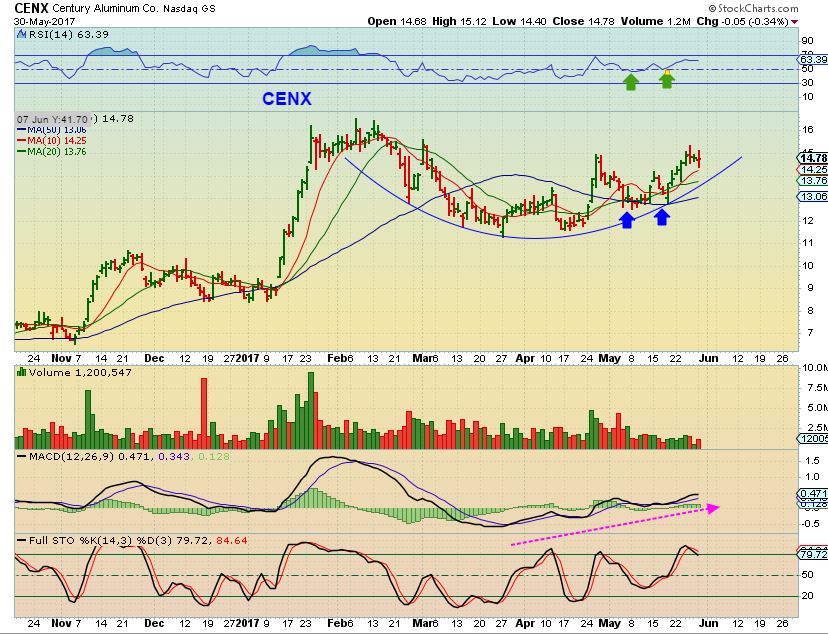The width and height of the screenshot is (828, 634).
Task: Click the MA(50) 13.06 legend entry
Action: coord(52,129)
